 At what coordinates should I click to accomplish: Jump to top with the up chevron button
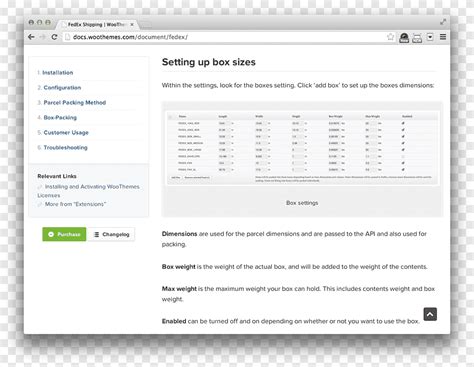430,314
